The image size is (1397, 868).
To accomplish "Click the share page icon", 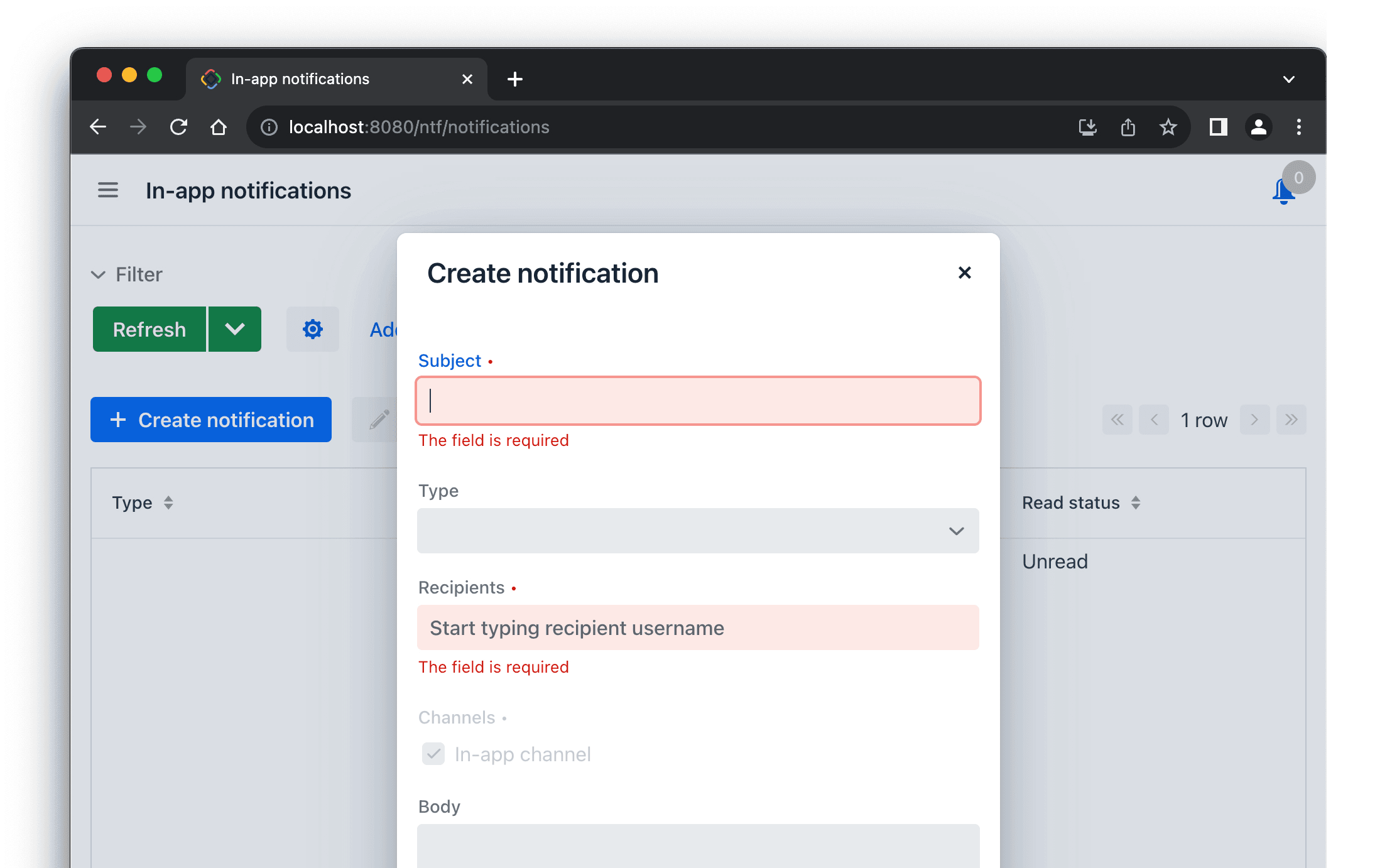I will pyautogui.click(x=1128, y=127).
